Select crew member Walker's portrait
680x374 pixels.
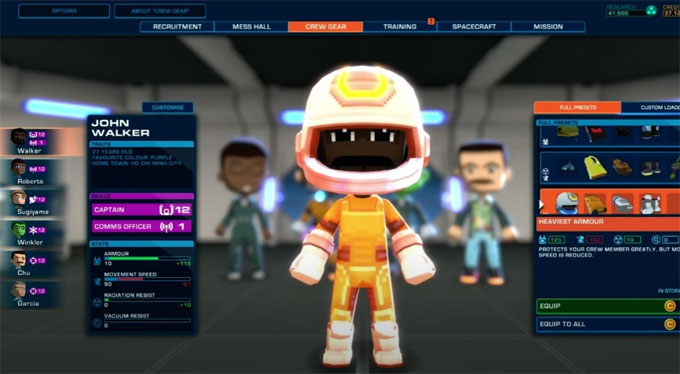[x=19, y=138]
